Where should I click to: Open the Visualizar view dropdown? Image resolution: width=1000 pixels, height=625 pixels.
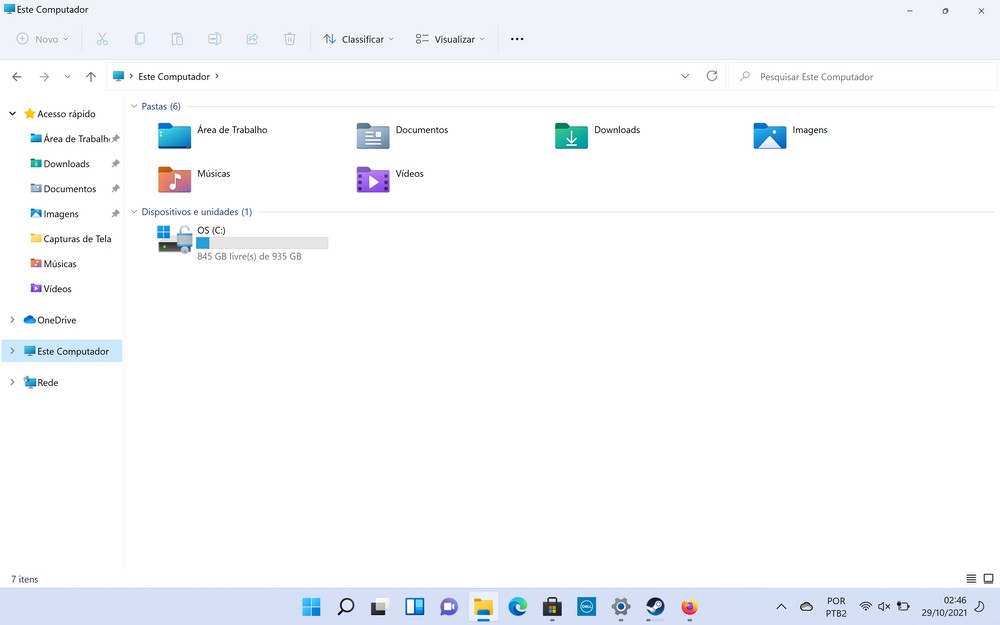450,39
